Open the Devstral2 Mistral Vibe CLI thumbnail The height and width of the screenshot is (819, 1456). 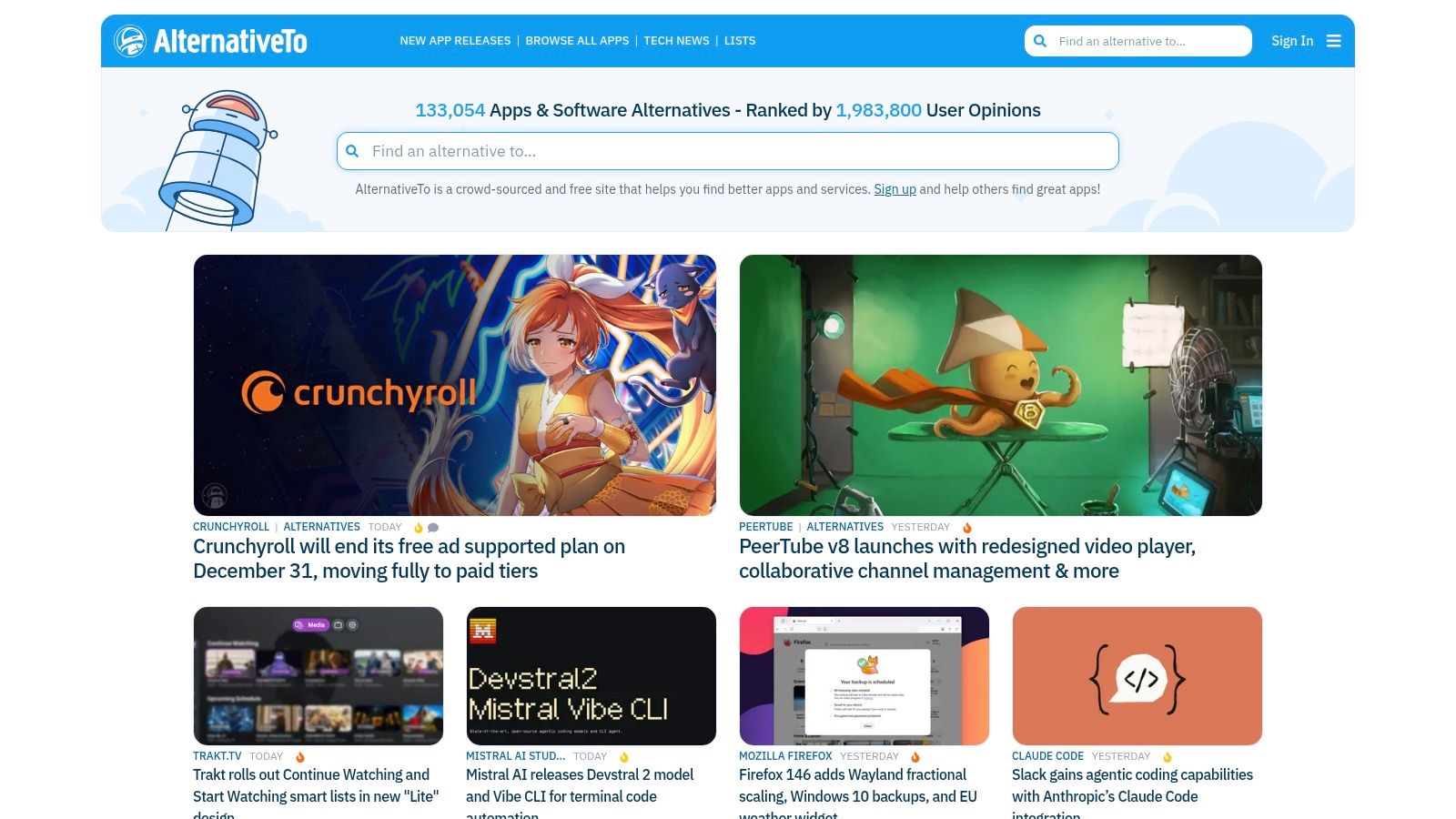[591, 676]
